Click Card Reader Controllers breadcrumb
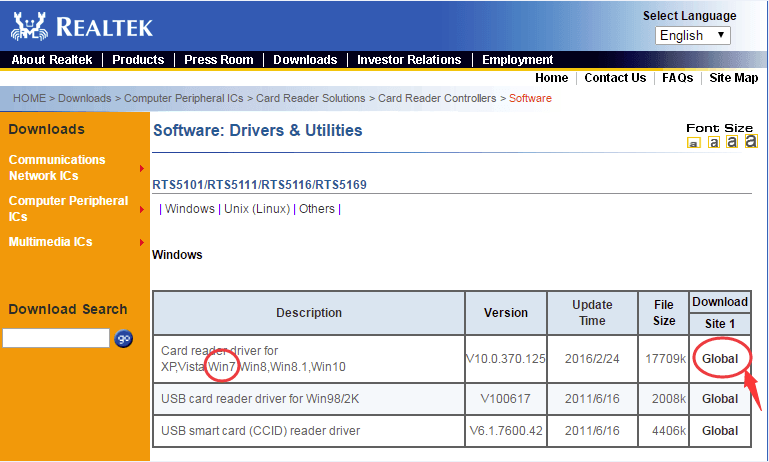The height and width of the screenshot is (462, 769). [x=437, y=98]
